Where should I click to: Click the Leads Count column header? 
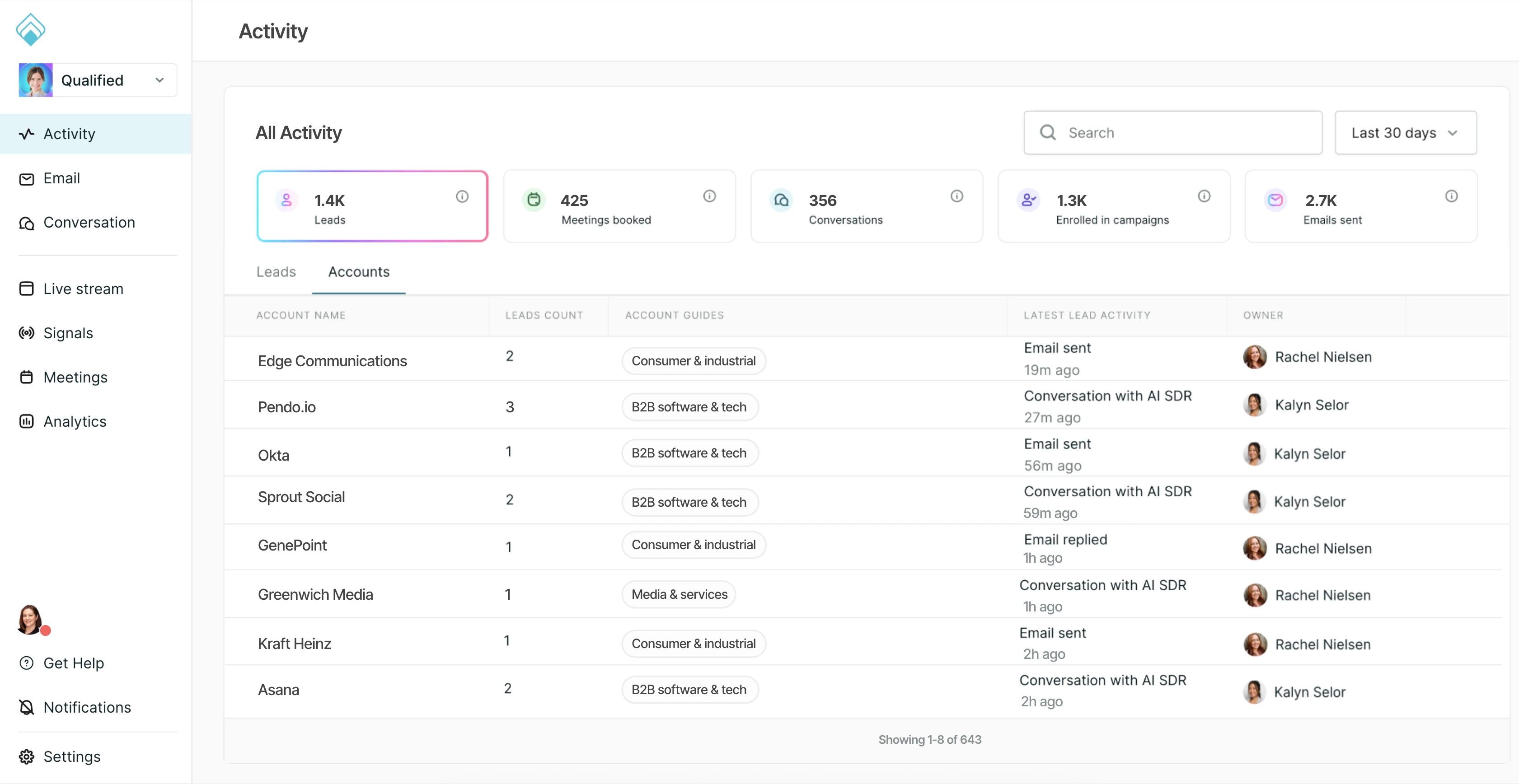point(544,315)
